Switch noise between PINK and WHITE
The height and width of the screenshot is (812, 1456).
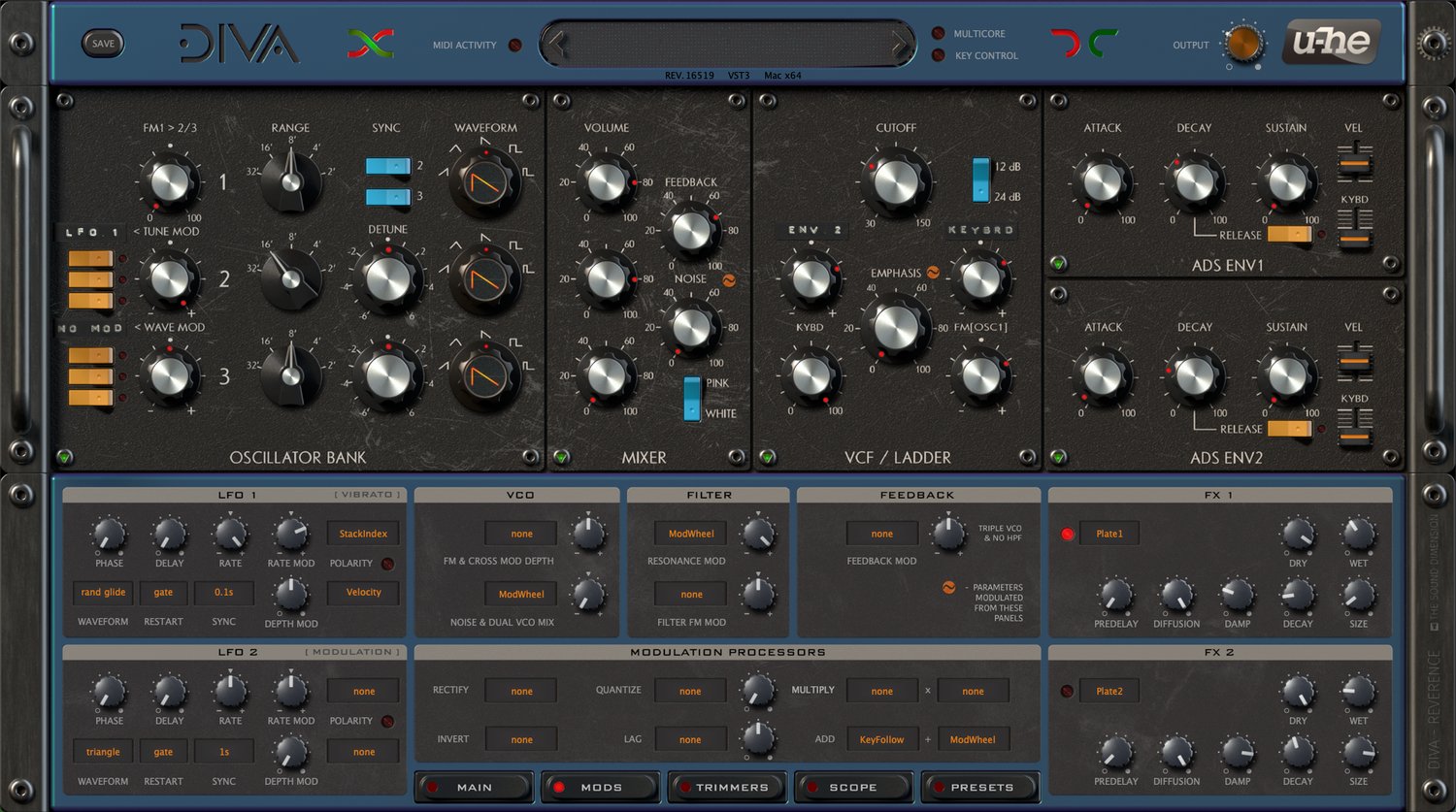[692, 398]
